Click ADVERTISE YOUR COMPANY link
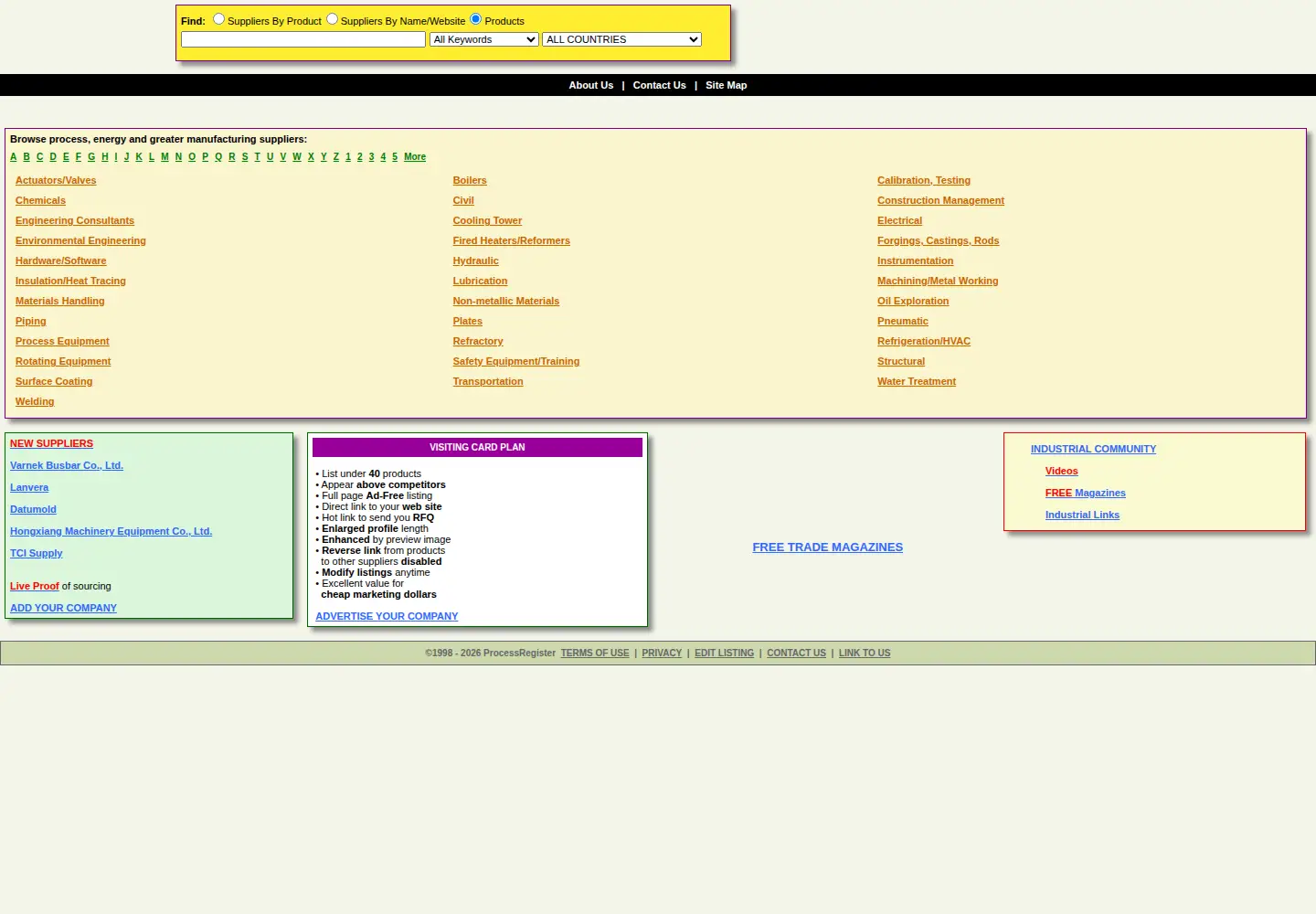Viewport: 1316px width, 914px height. click(x=387, y=617)
